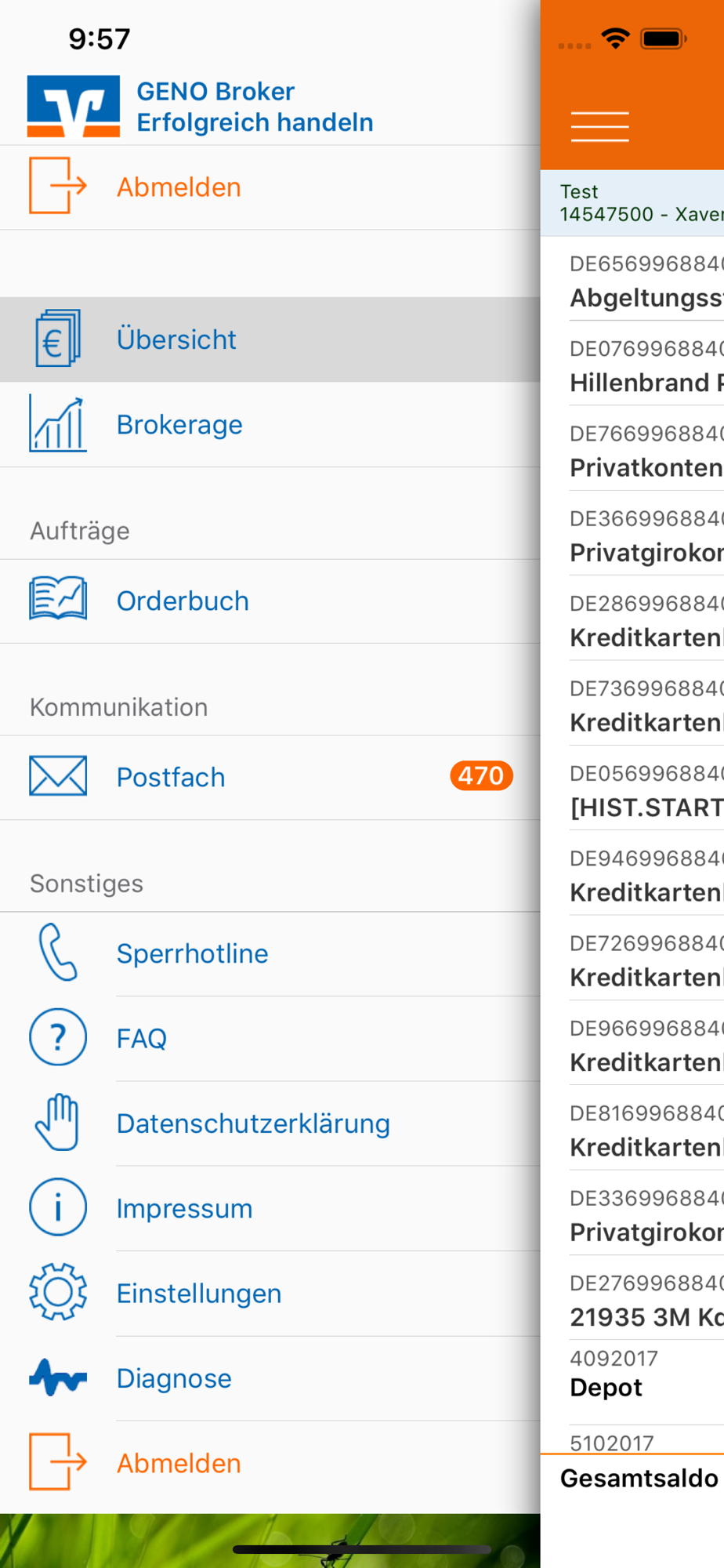Viewport: 724px width, 1568px height.
Task: Select Orderbuch in the side menu
Action: coord(270,601)
